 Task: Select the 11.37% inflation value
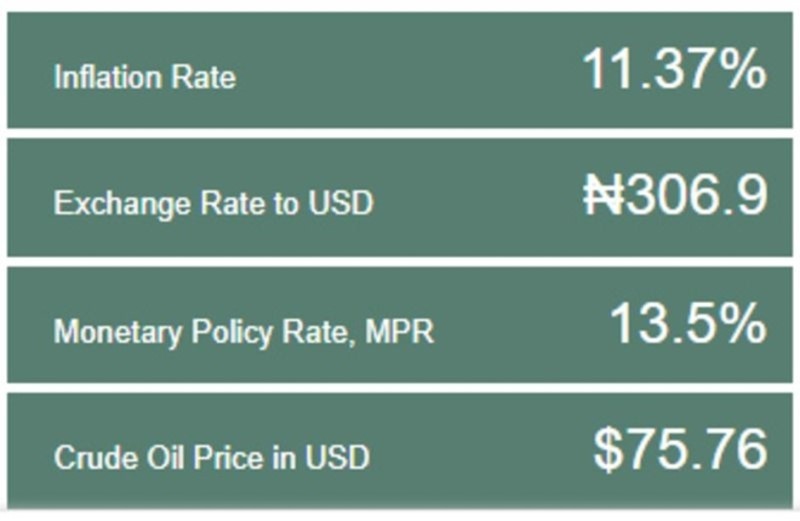point(673,72)
